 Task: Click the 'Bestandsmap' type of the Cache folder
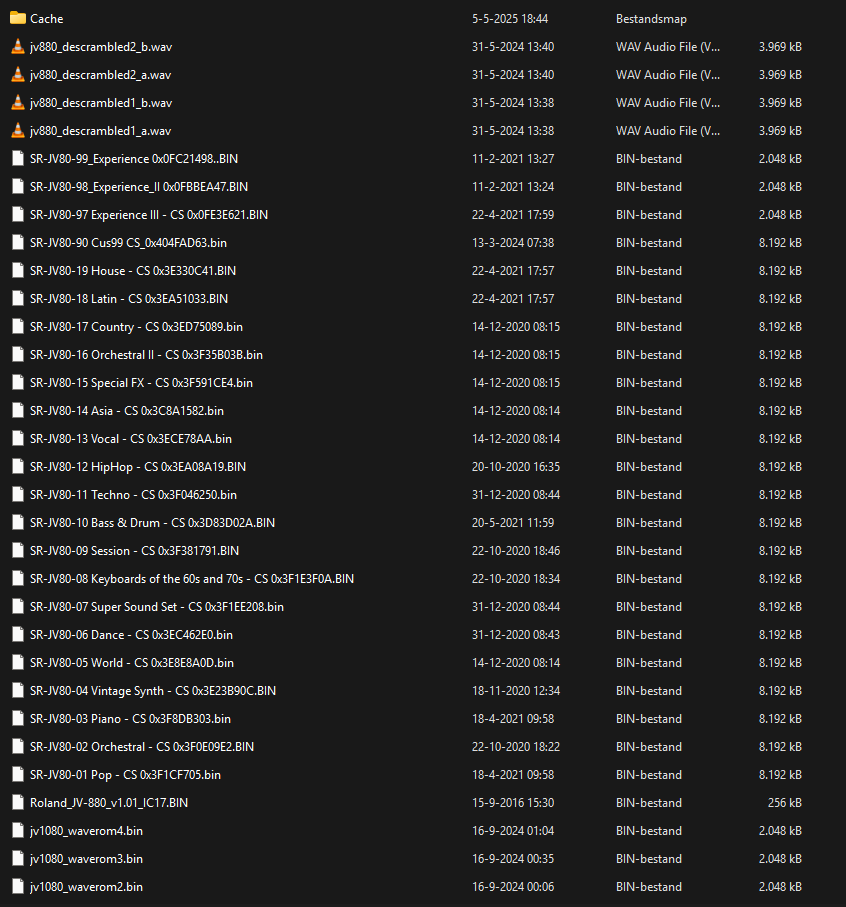651,19
